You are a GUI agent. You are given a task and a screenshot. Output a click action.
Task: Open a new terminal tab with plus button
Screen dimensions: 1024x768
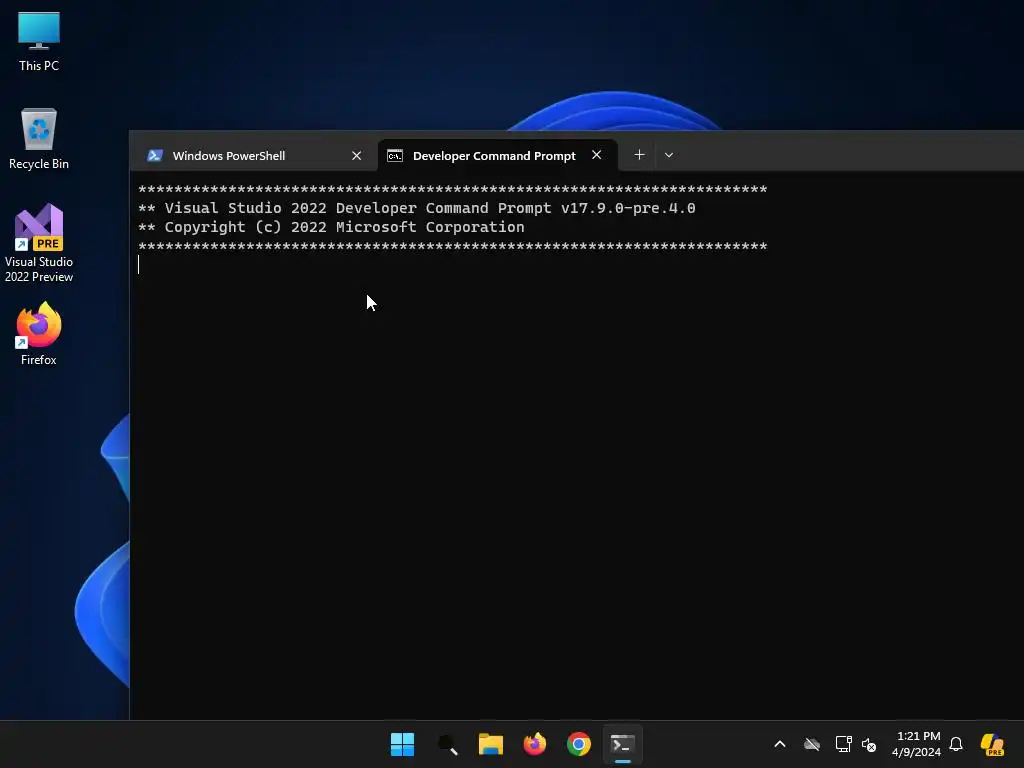coord(639,155)
